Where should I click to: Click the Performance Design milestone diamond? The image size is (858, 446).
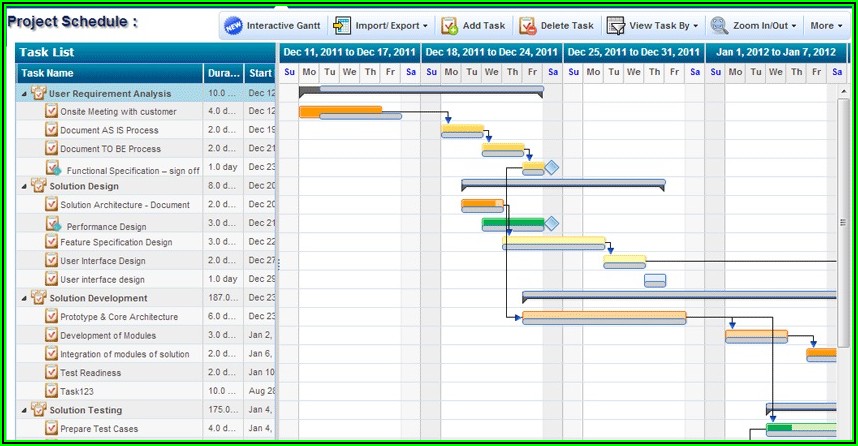pos(552,223)
